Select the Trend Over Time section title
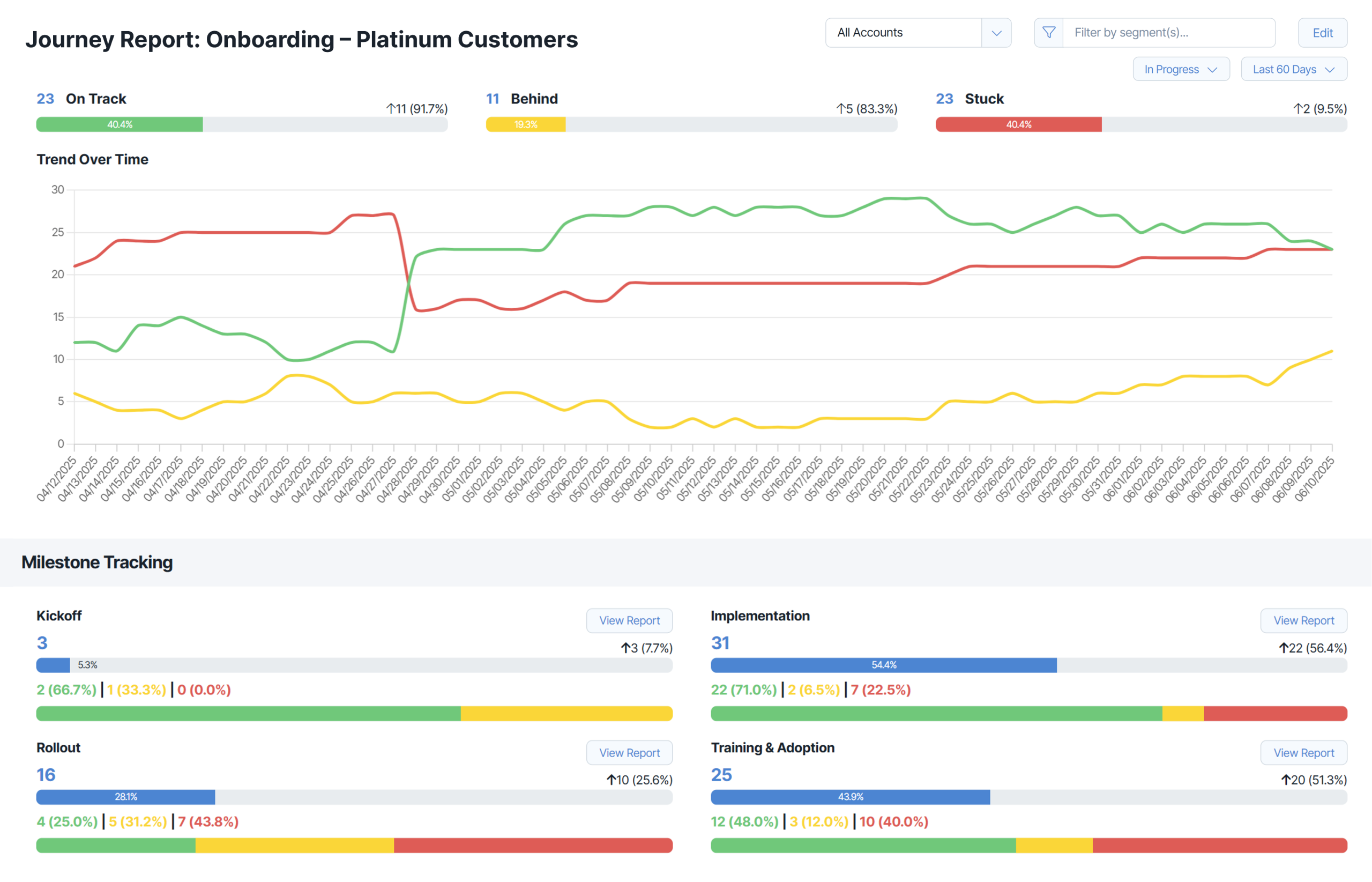This screenshot has height=882, width=1372. click(92, 159)
